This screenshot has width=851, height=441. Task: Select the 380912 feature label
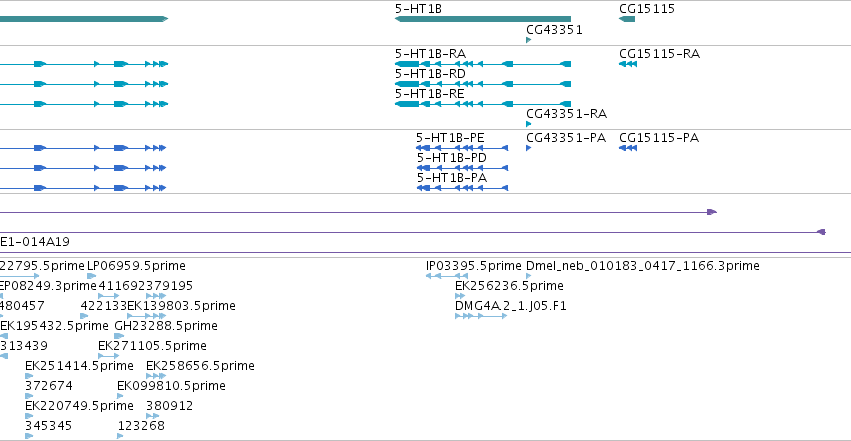(169, 406)
